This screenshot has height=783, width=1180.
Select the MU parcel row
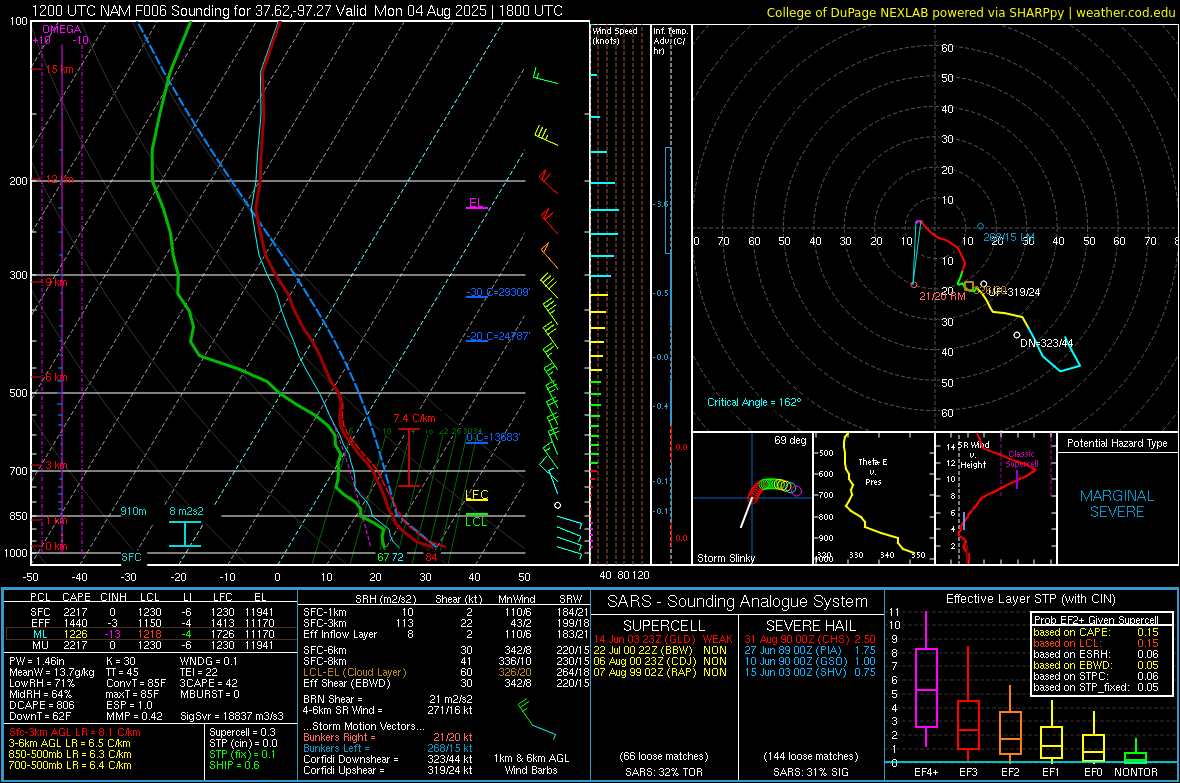[x=152, y=645]
